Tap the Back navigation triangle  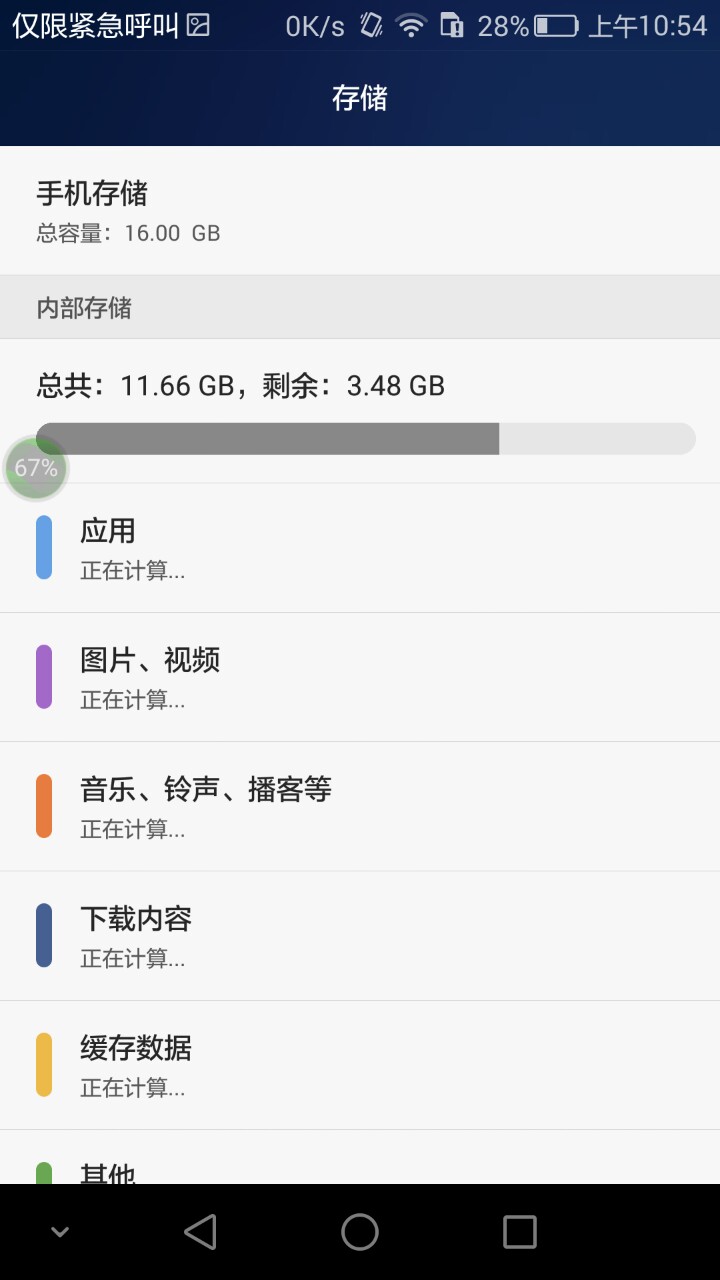(x=201, y=1232)
